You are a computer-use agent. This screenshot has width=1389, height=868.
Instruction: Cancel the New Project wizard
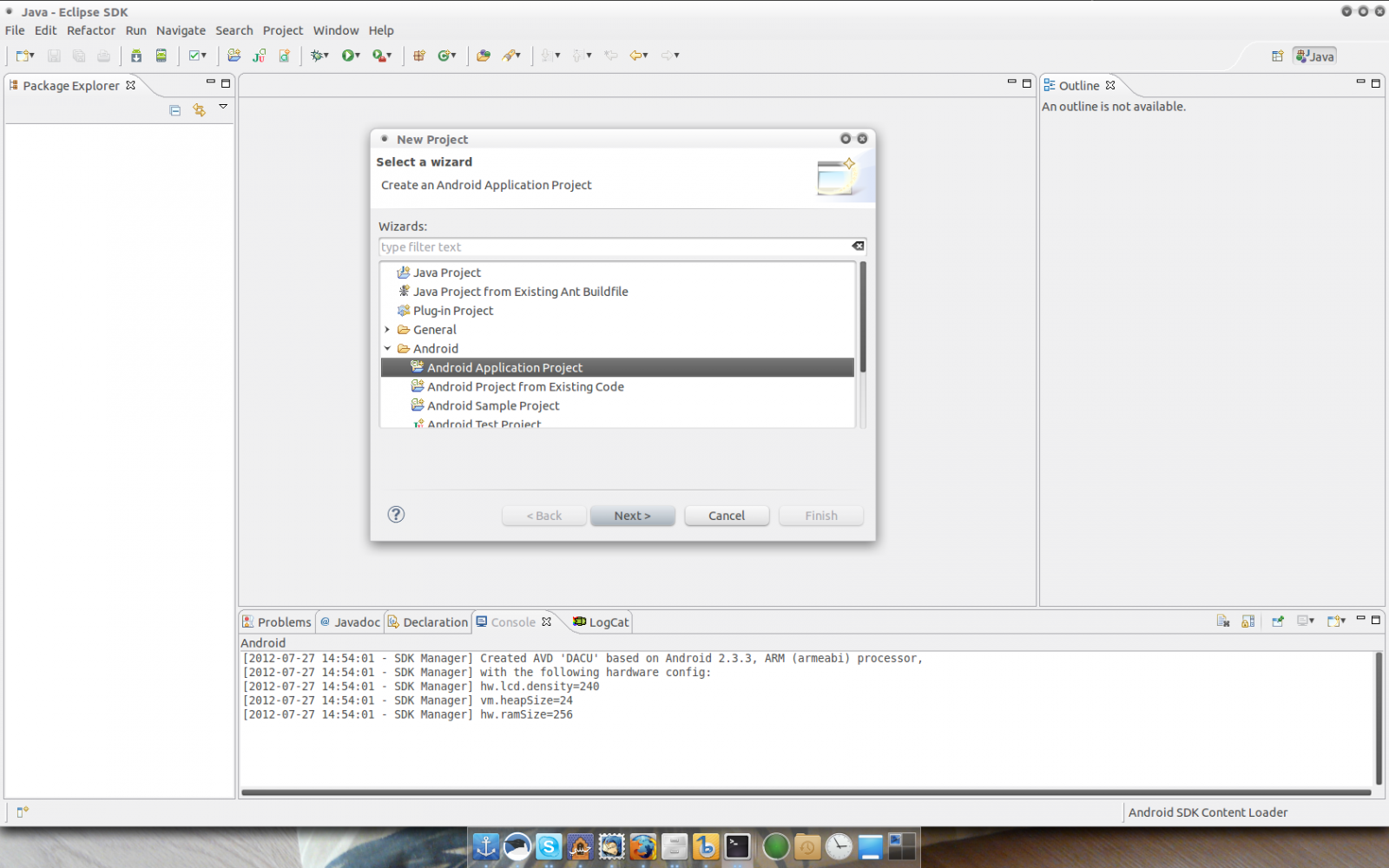(x=727, y=516)
